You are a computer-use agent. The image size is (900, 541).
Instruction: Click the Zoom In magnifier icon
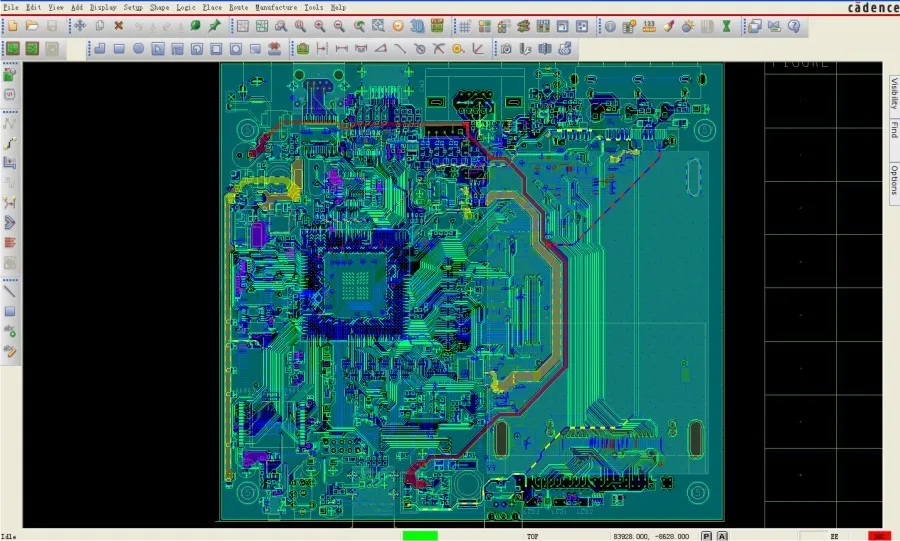click(320, 26)
